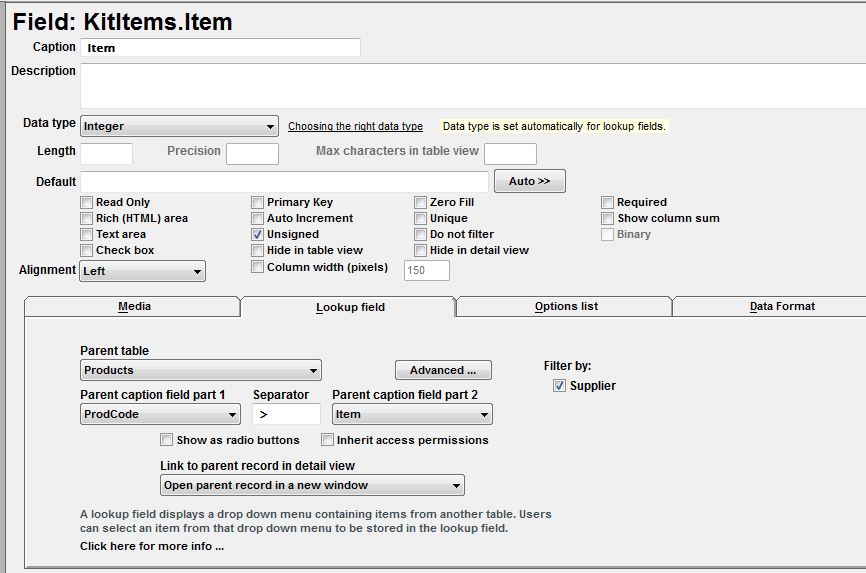Screen dimensions: 866x573
Task: Enable the Check box option
Action: 86,250
